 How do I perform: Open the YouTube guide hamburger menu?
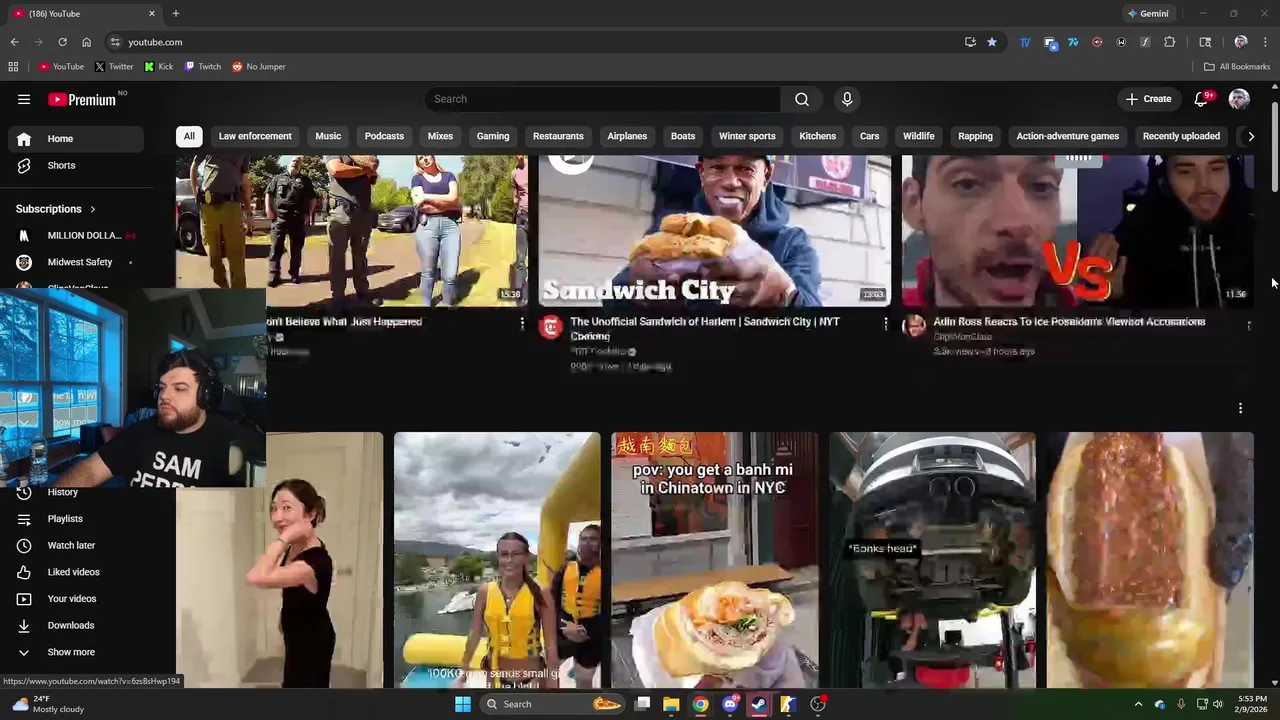(x=24, y=99)
